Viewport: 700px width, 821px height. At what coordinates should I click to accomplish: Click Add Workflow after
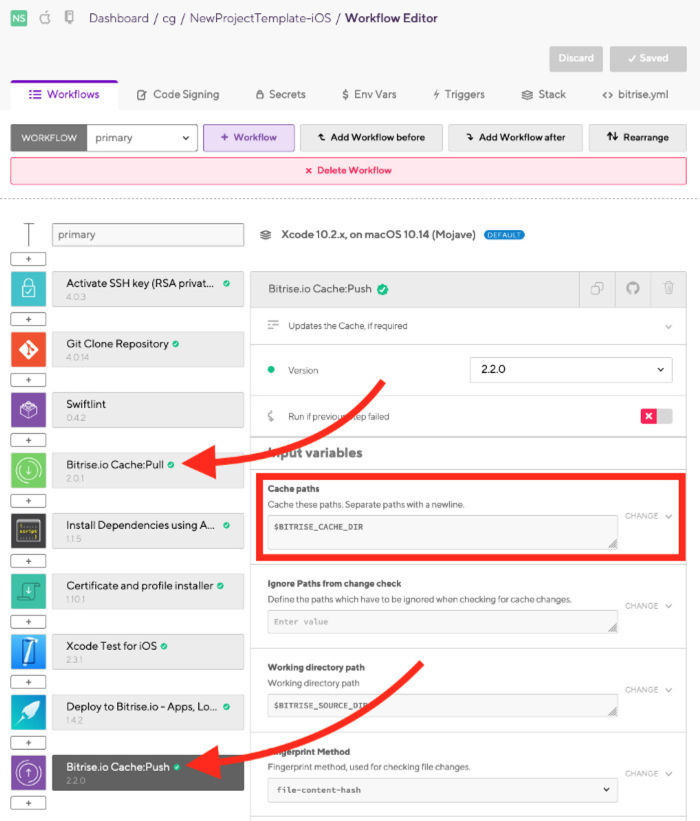[515, 138]
